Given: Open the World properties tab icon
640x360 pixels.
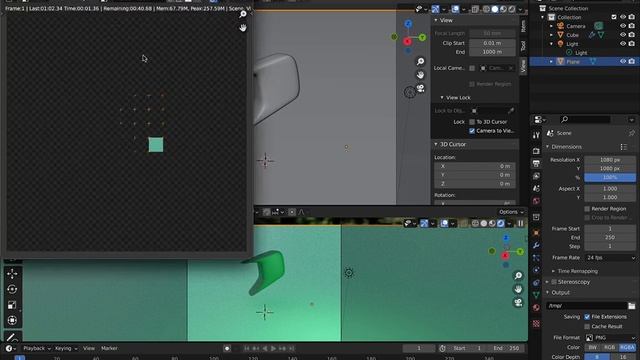Looking at the screenshot, I should click(536, 201).
